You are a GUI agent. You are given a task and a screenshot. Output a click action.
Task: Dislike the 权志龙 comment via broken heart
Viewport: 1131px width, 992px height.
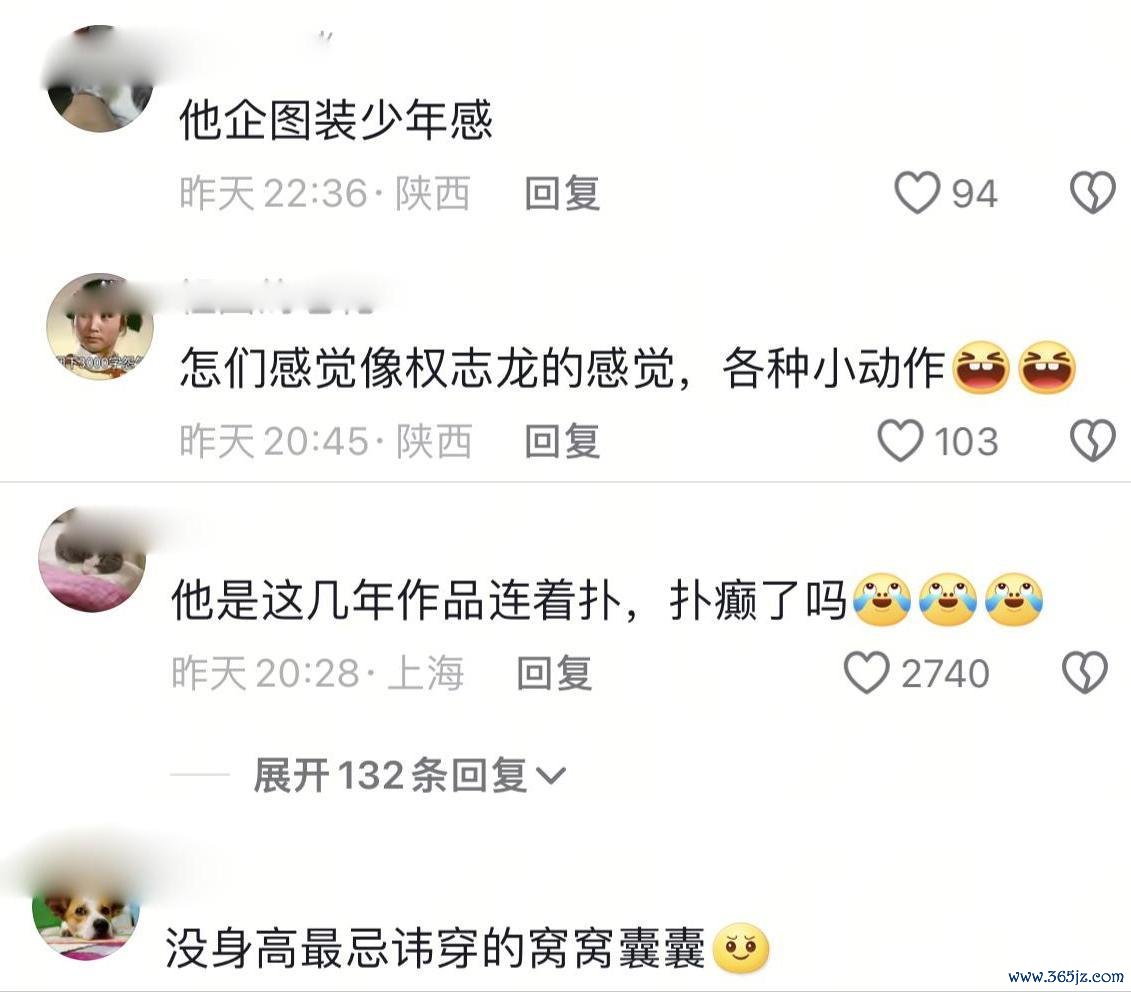point(1092,440)
